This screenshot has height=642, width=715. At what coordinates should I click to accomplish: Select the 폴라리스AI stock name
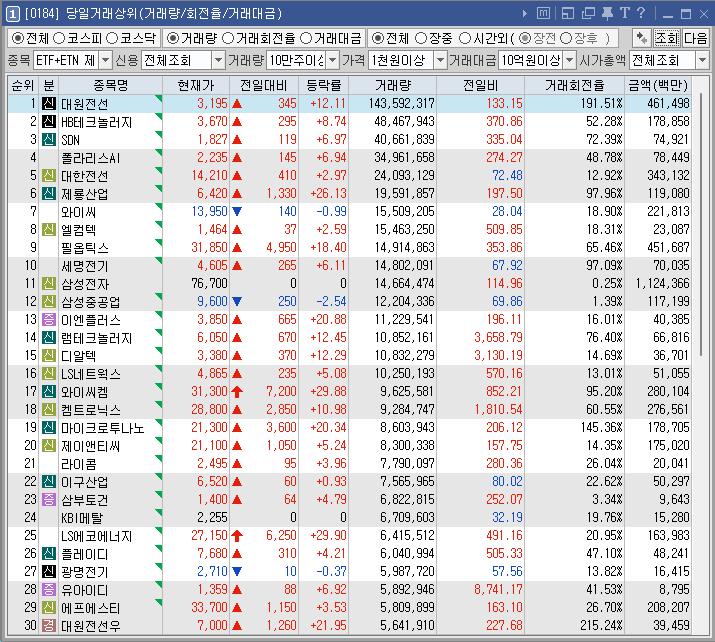click(91, 158)
